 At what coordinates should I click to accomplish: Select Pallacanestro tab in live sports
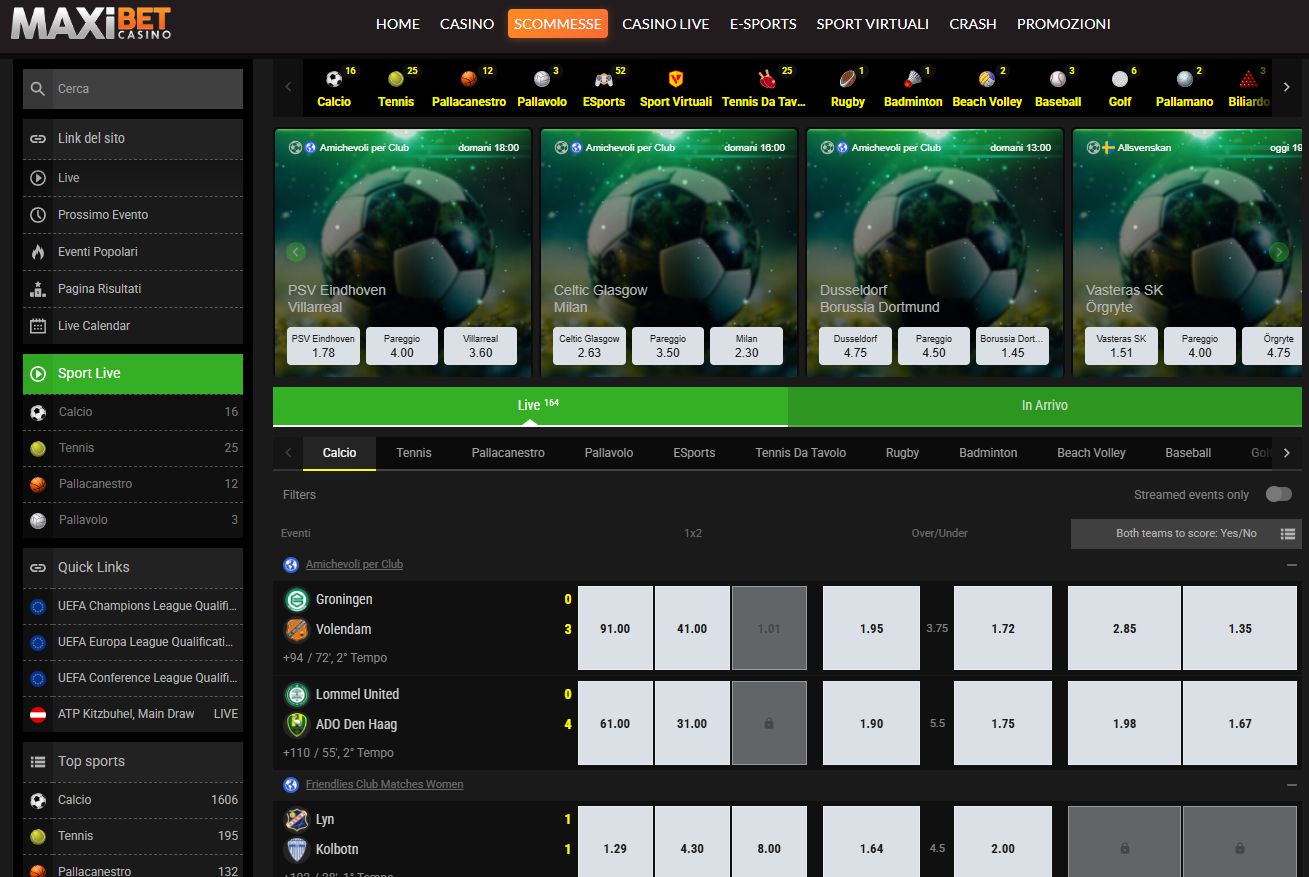508,453
